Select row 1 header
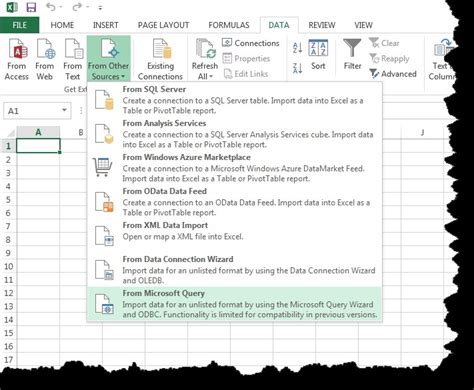The width and height of the screenshot is (474, 390). pyautogui.click(x=8, y=146)
